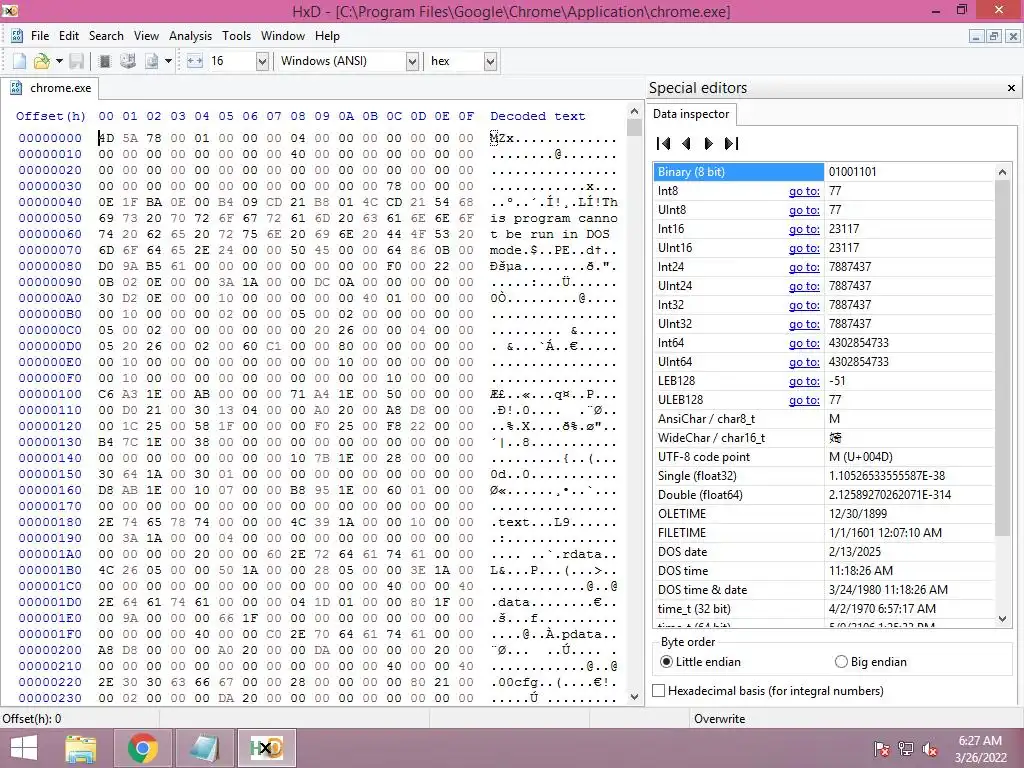The height and width of the screenshot is (768, 1024).
Task: Click the HxD taskbar button
Action: tap(266, 748)
